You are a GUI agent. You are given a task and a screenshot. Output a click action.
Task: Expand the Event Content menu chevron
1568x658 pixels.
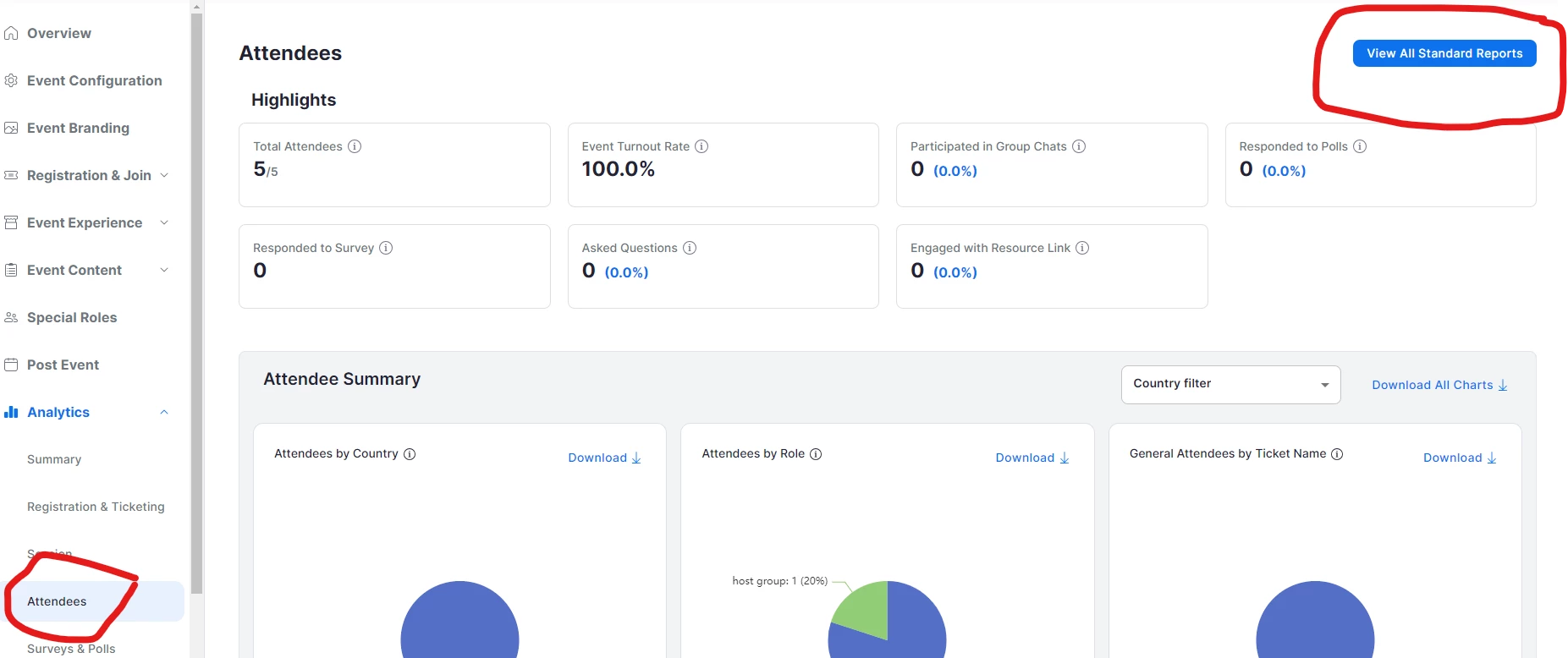164,270
